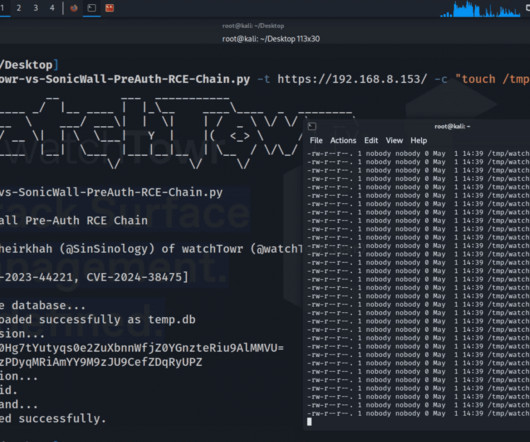Click the 'ion...' output line
This screenshot has height=442, width=530.
(x=19, y=376)
